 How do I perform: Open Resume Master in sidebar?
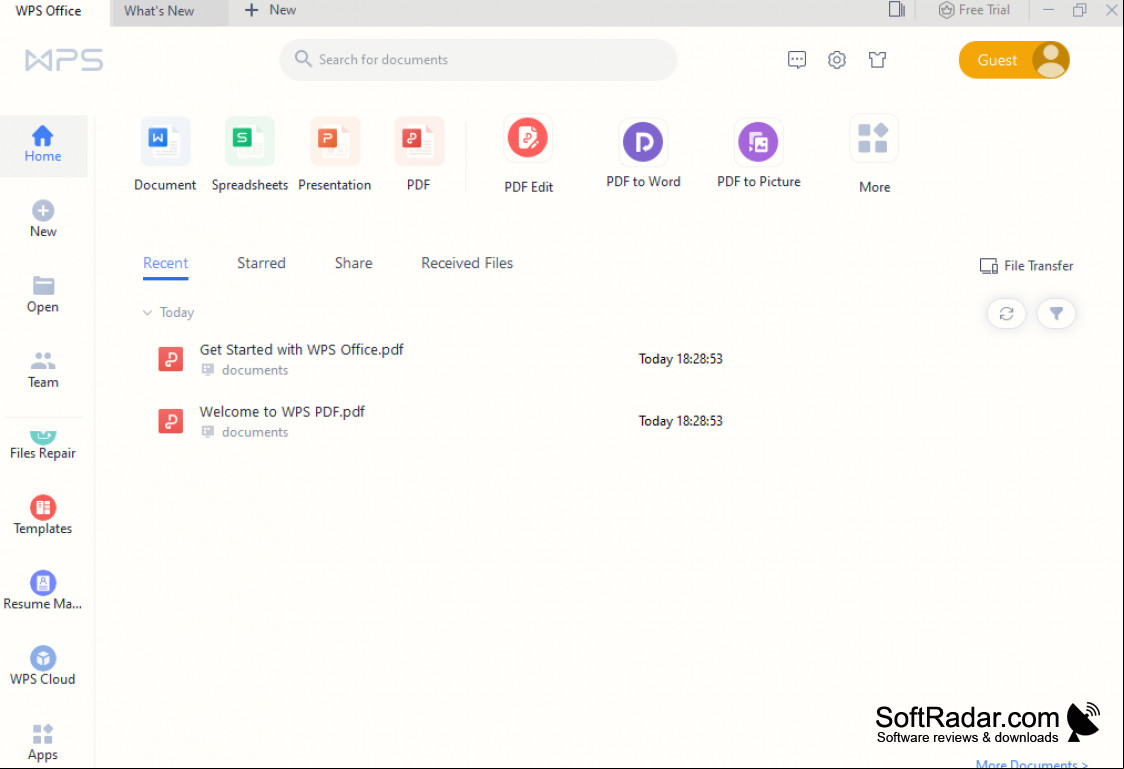click(x=43, y=591)
